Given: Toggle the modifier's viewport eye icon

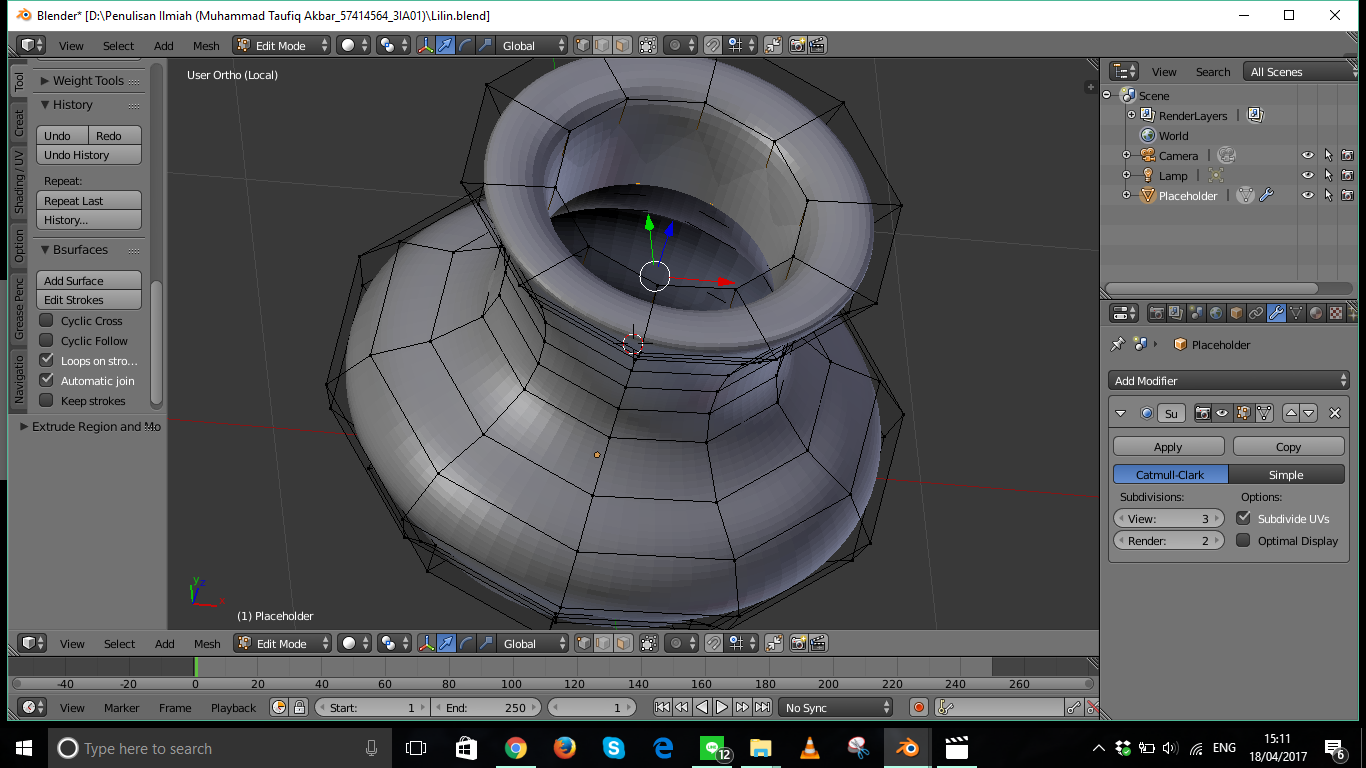Looking at the screenshot, I should point(1222,413).
